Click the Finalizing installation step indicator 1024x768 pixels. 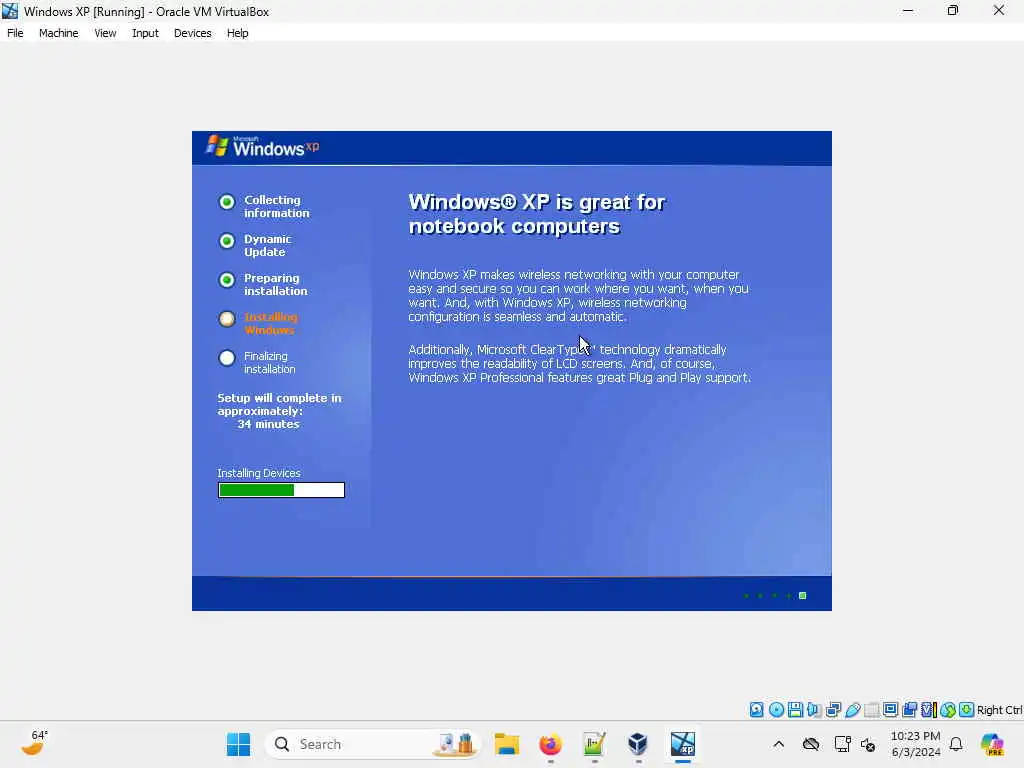coord(227,358)
